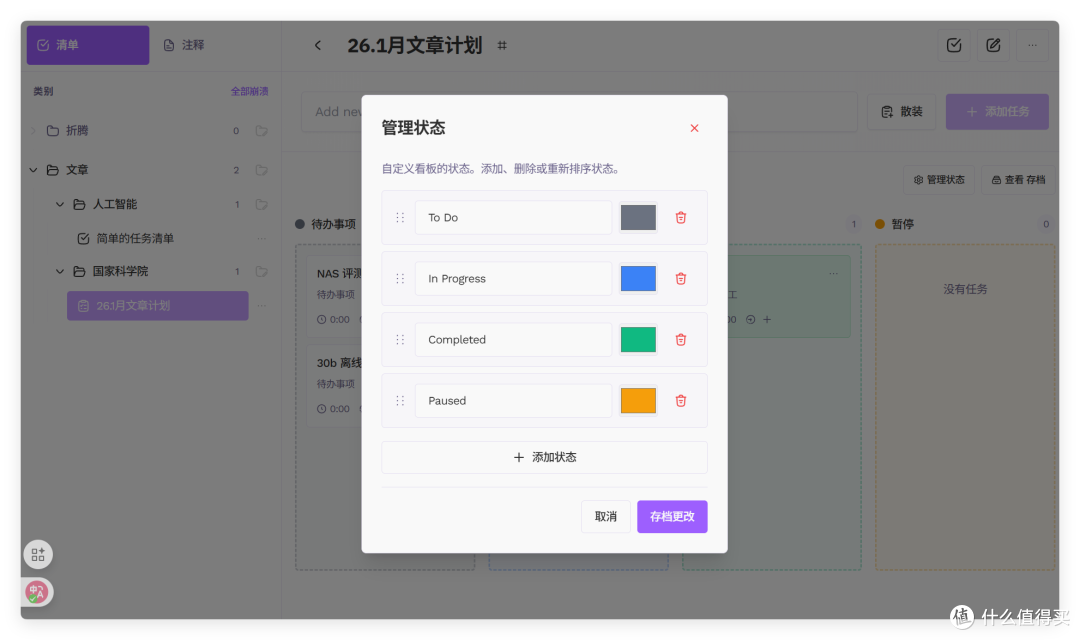Delete the Paused status

[681, 400]
